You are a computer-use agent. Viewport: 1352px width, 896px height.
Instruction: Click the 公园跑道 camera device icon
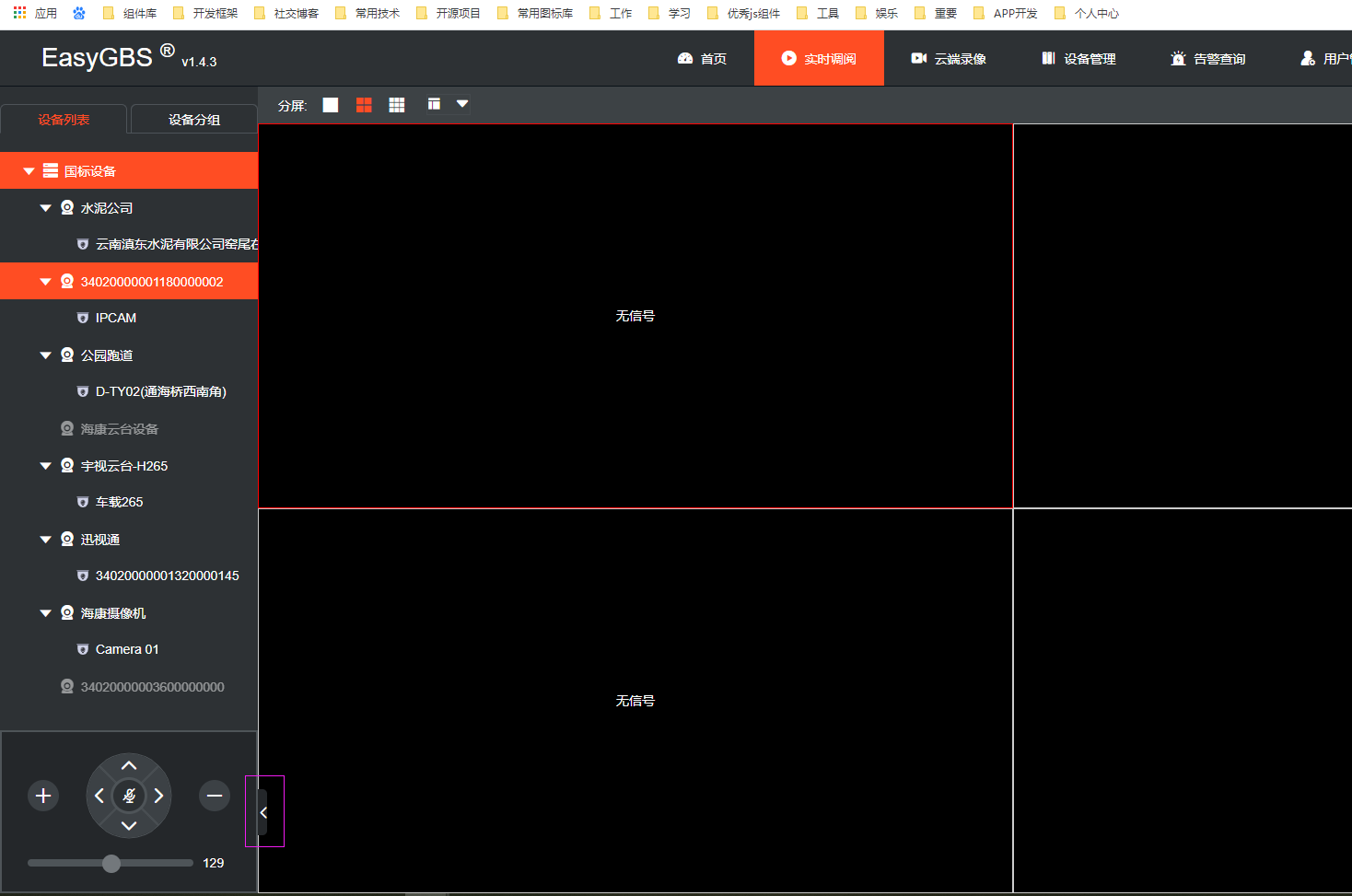67,355
